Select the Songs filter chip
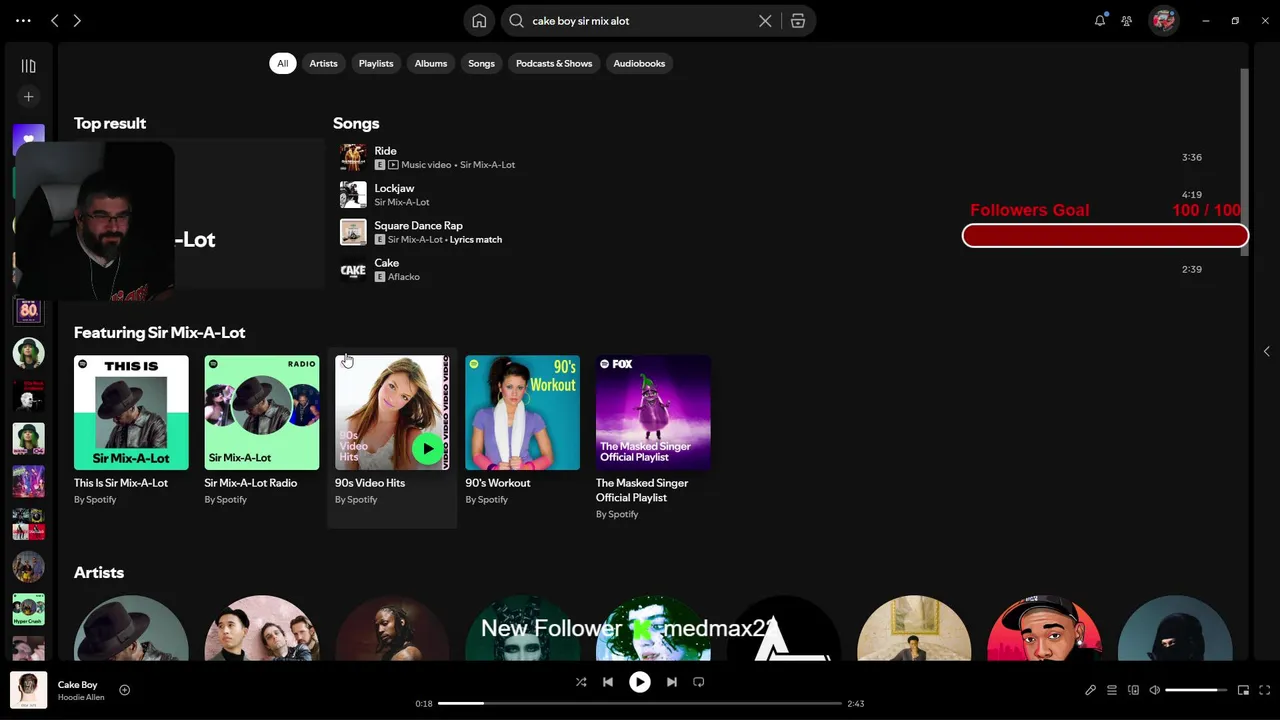 pos(481,63)
